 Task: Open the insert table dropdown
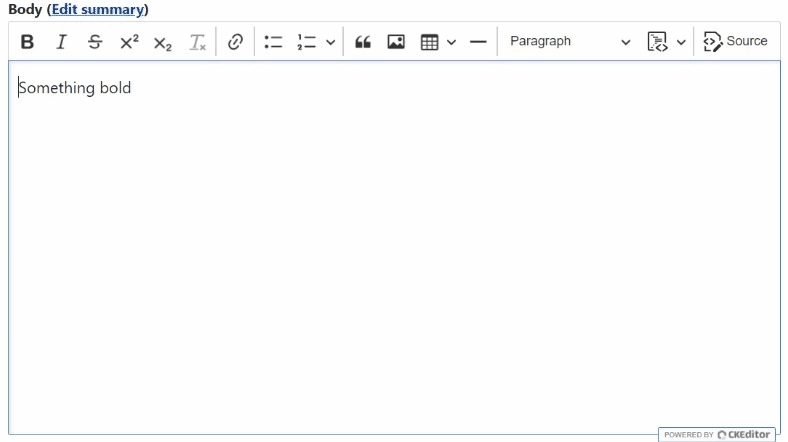438,42
